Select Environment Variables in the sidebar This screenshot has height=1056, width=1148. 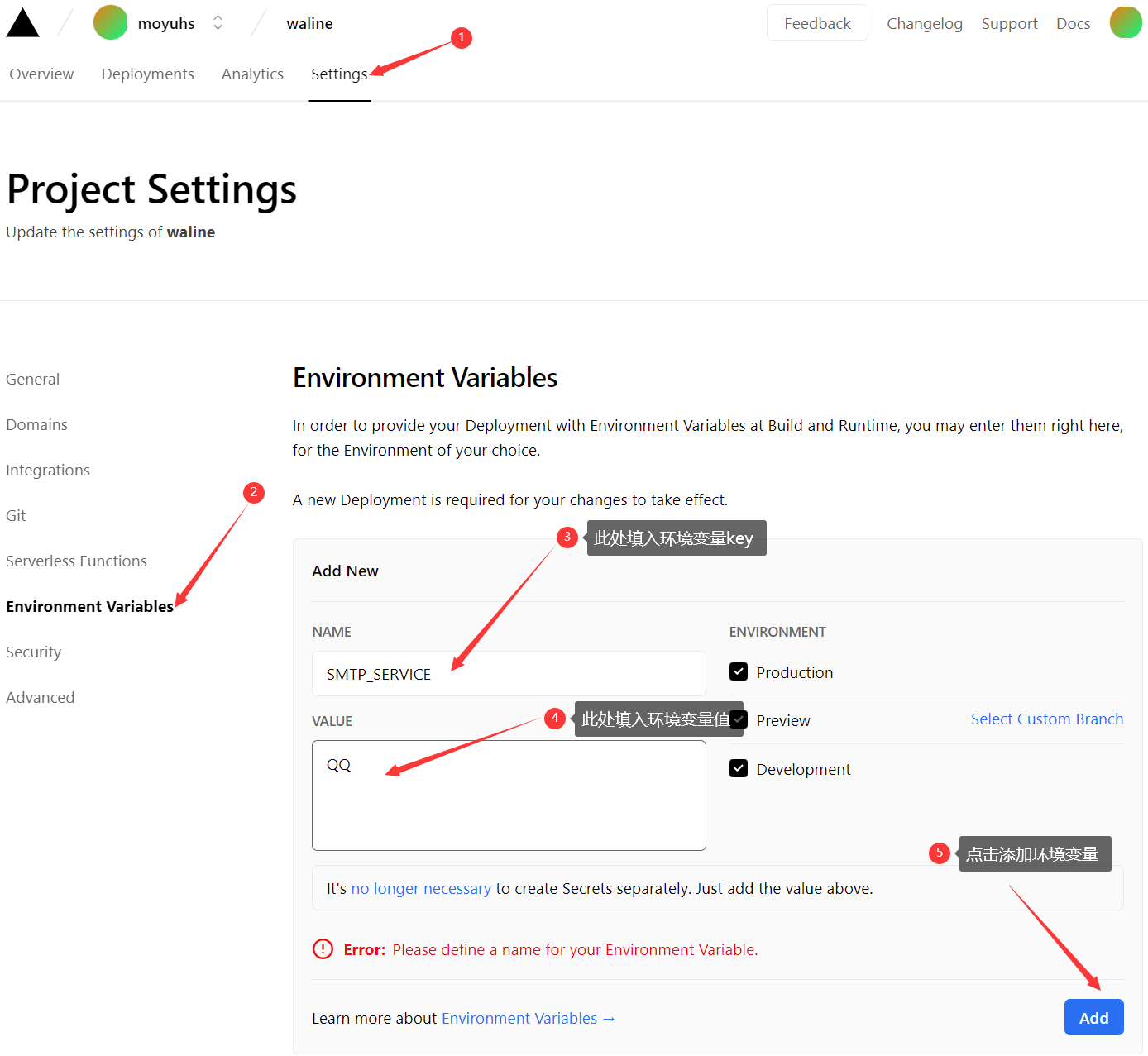(x=89, y=607)
